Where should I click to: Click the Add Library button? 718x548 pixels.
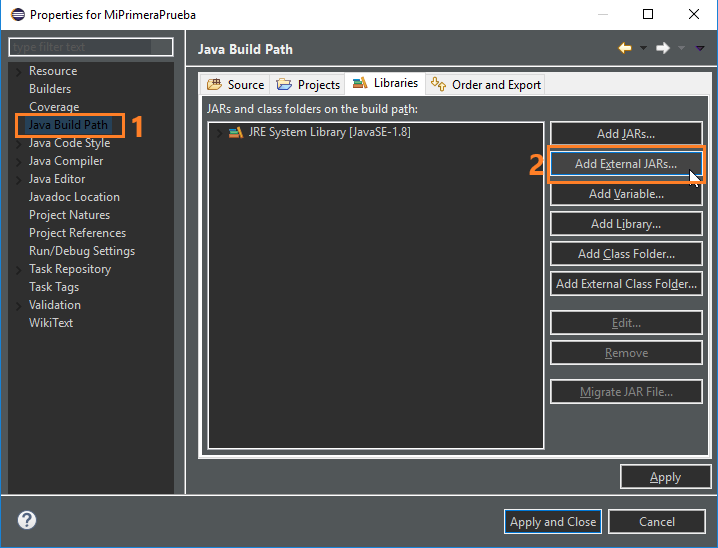[626, 224]
